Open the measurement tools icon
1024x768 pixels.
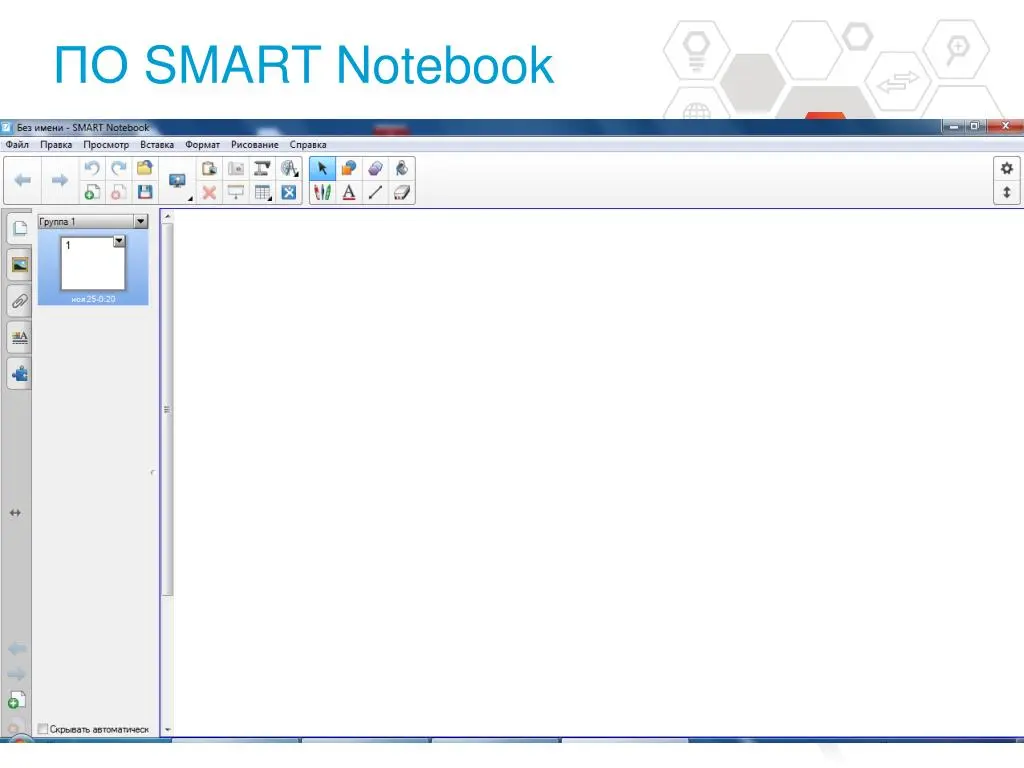(289, 168)
